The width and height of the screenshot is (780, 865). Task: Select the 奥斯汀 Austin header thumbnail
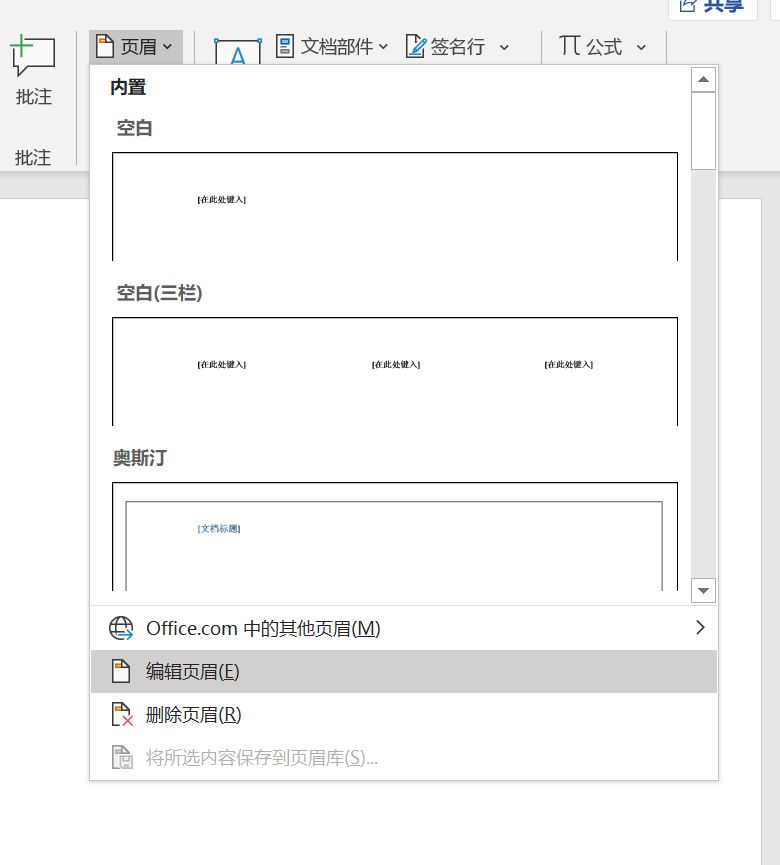pyautogui.click(x=395, y=536)
